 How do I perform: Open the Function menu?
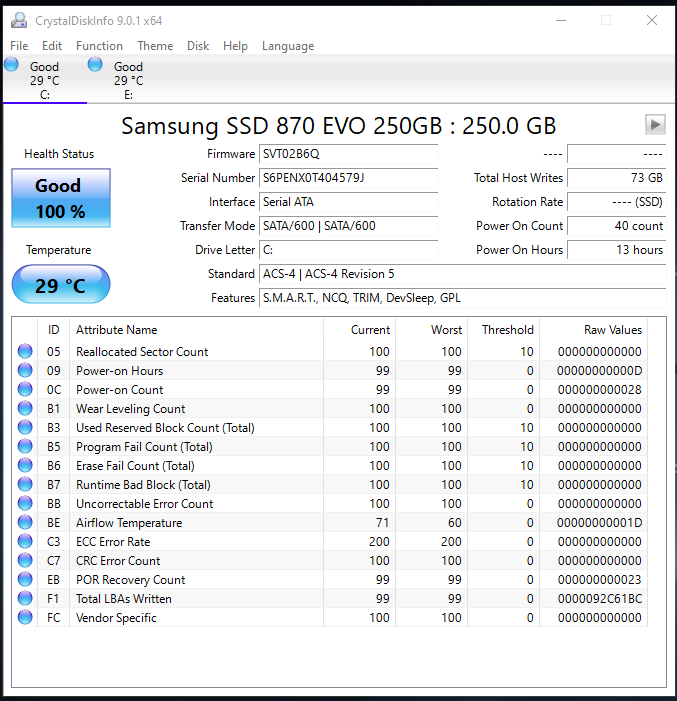tap(99, 46)
